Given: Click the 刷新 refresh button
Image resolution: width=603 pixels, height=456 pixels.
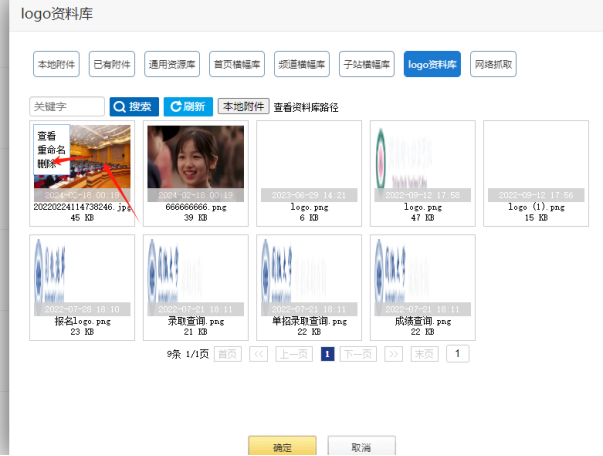Looking at the screenshot, I should (x=188, y=106).
